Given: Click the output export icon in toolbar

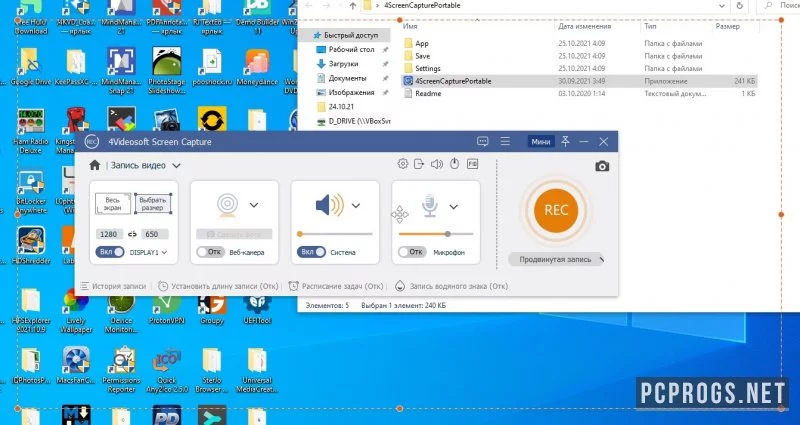Looking at the screenshot, I should 419,164.
